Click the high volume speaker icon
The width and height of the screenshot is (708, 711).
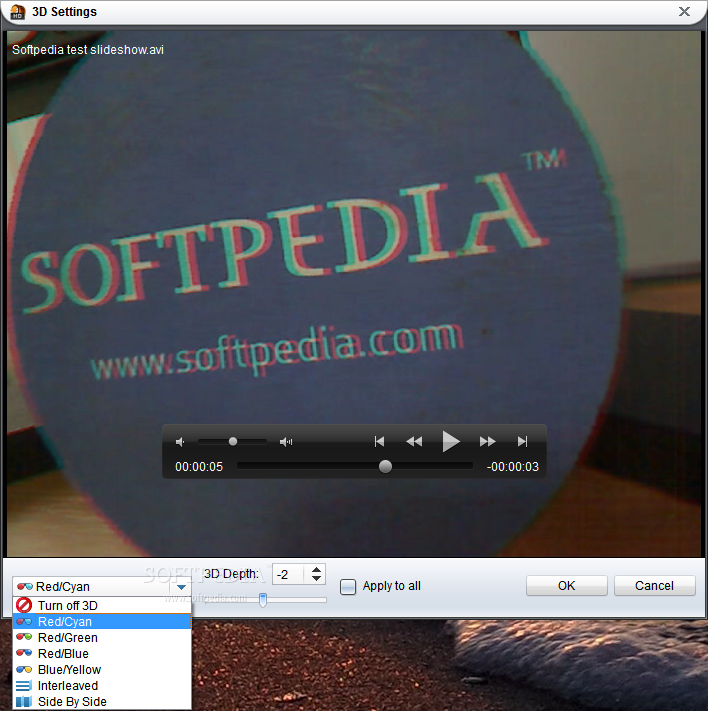tap(286, 442)
